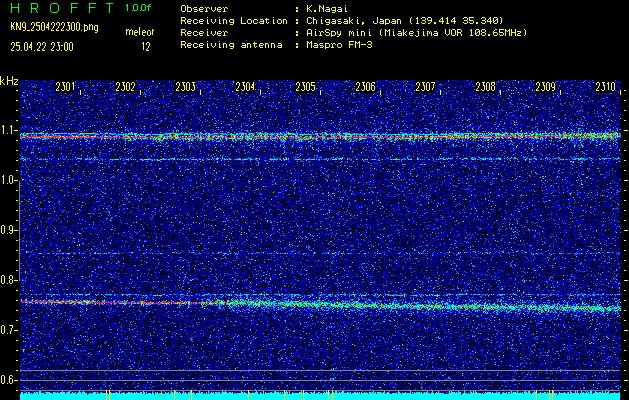The image size is (629, 400).
Task: Click the strong red signal trace near 1.09 kHz
Action: coord(320,137)
